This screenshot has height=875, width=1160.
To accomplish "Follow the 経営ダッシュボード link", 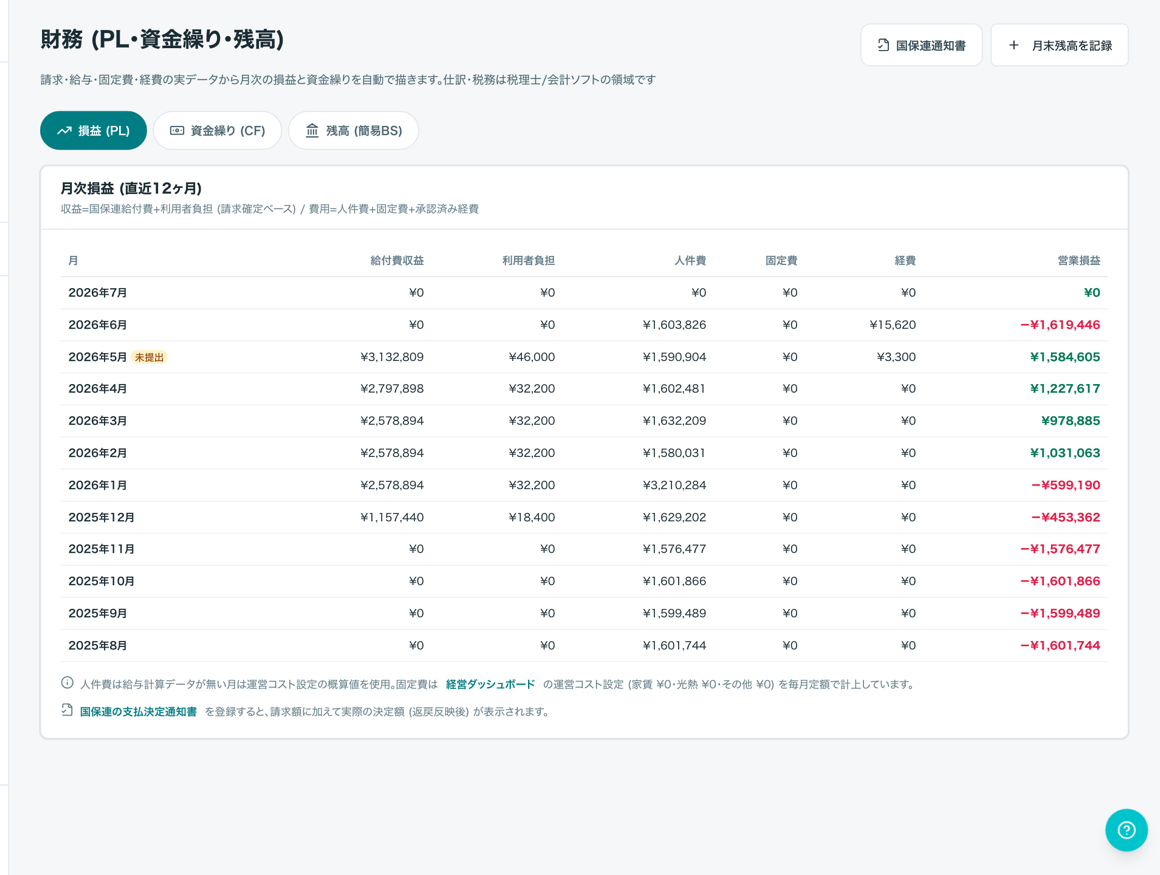I will (x=490, y=684).
